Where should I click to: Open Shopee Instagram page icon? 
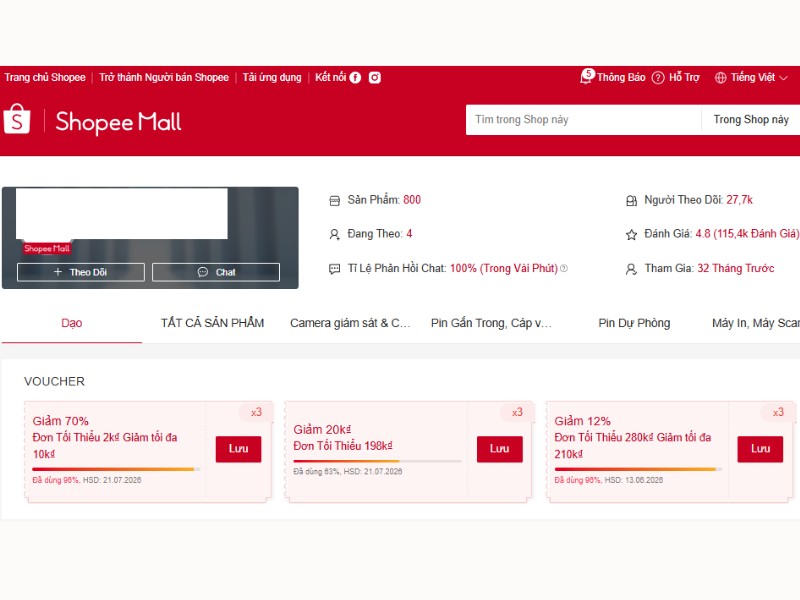[x=374, y=78]
